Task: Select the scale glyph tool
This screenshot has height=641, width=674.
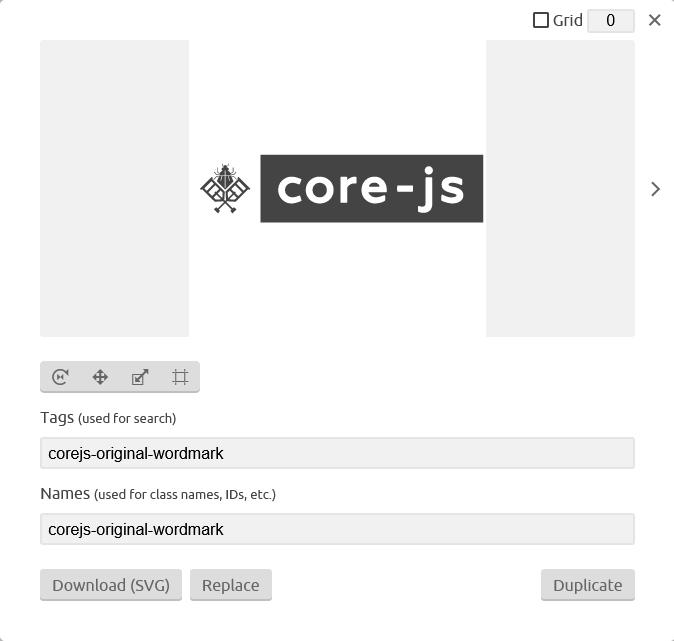Action: 140,377
